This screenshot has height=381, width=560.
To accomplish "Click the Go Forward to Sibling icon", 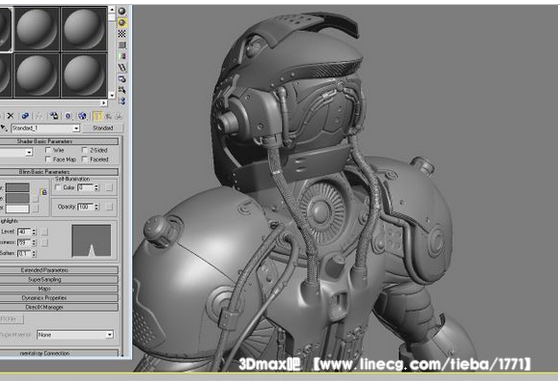I will click(x=119, y=116).
